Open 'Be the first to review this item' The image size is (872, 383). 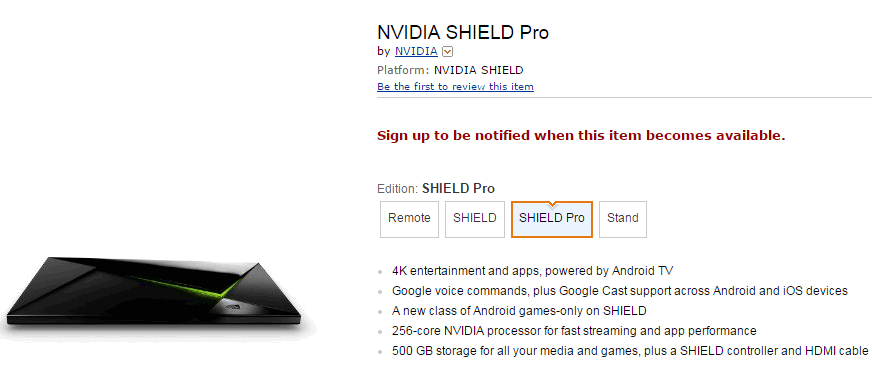click(x=455, y=87)
